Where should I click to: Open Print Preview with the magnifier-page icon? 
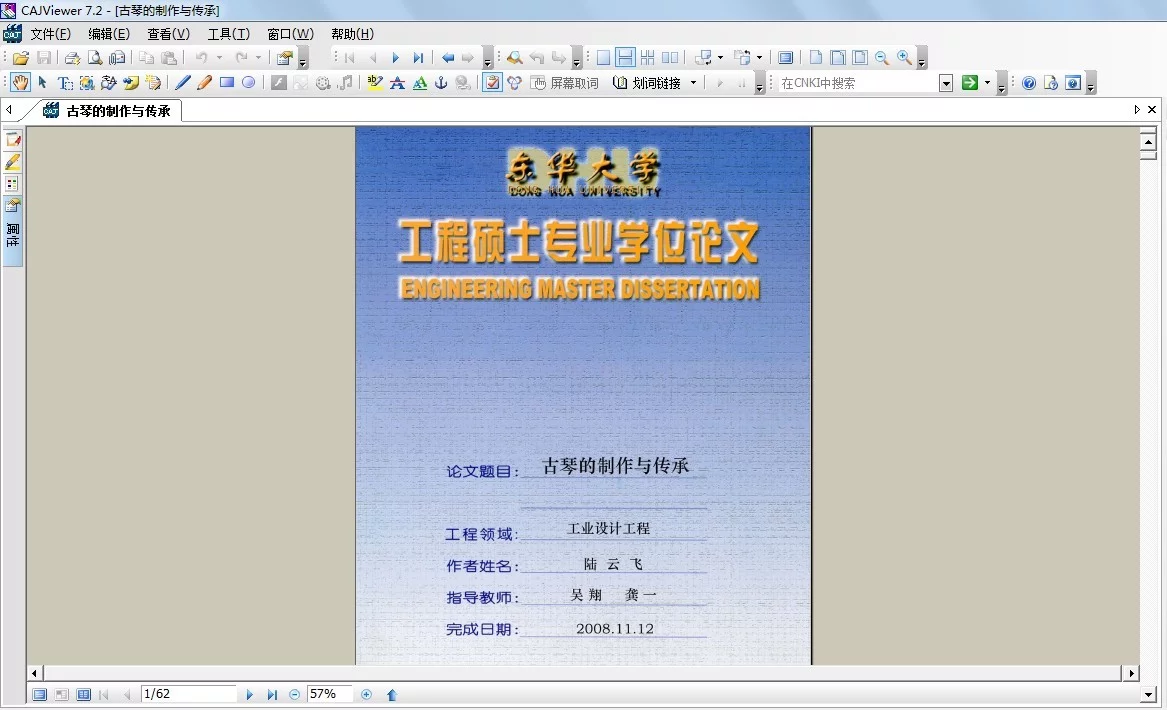pyautogui.click(x=95, y=58)
